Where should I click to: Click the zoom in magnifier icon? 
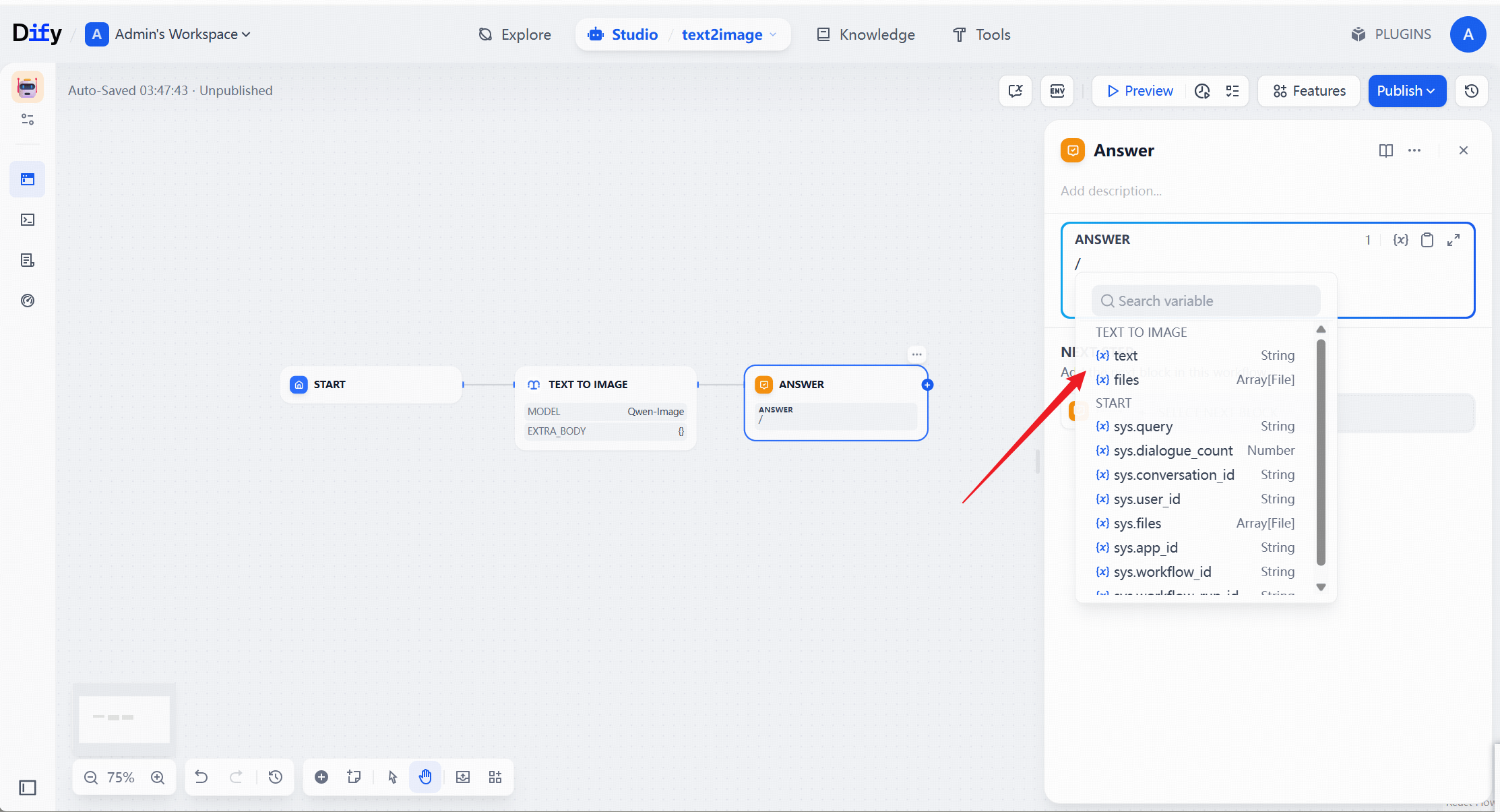click(158, 778)
